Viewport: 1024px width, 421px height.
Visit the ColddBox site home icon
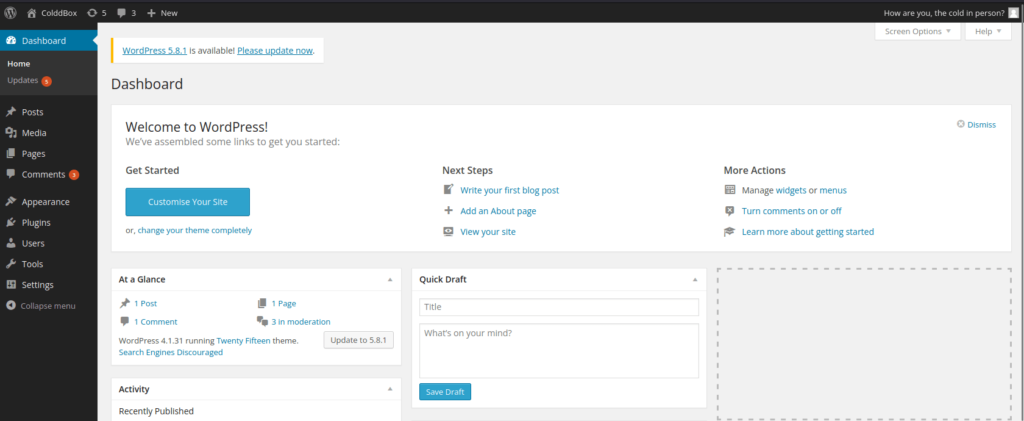click(x=32, y=12)
